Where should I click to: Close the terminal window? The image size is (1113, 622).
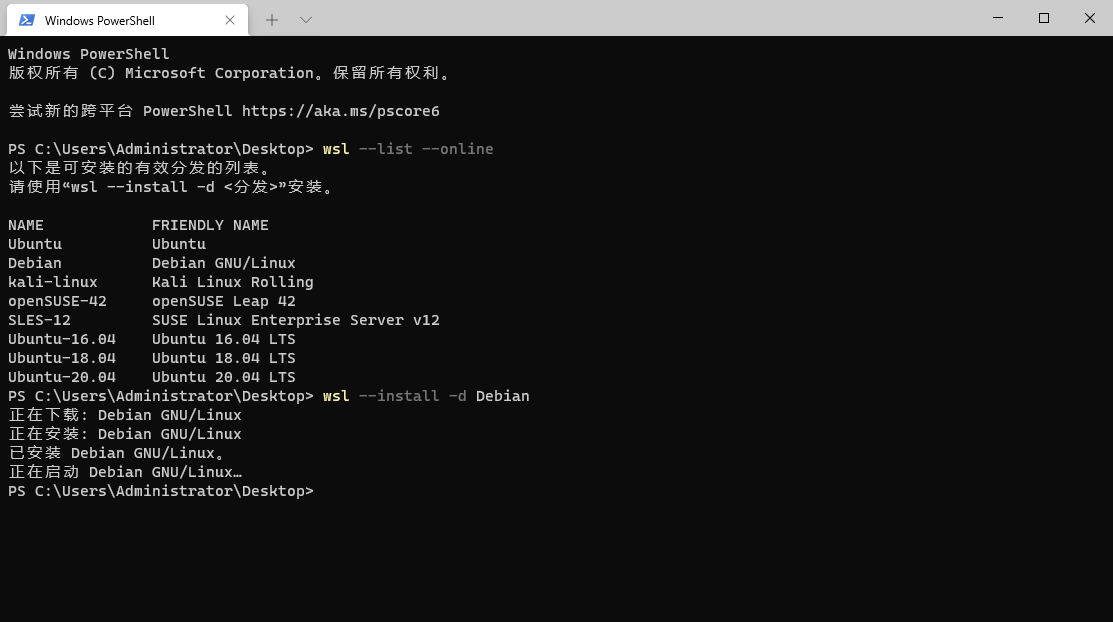[x=1090, y=18]
